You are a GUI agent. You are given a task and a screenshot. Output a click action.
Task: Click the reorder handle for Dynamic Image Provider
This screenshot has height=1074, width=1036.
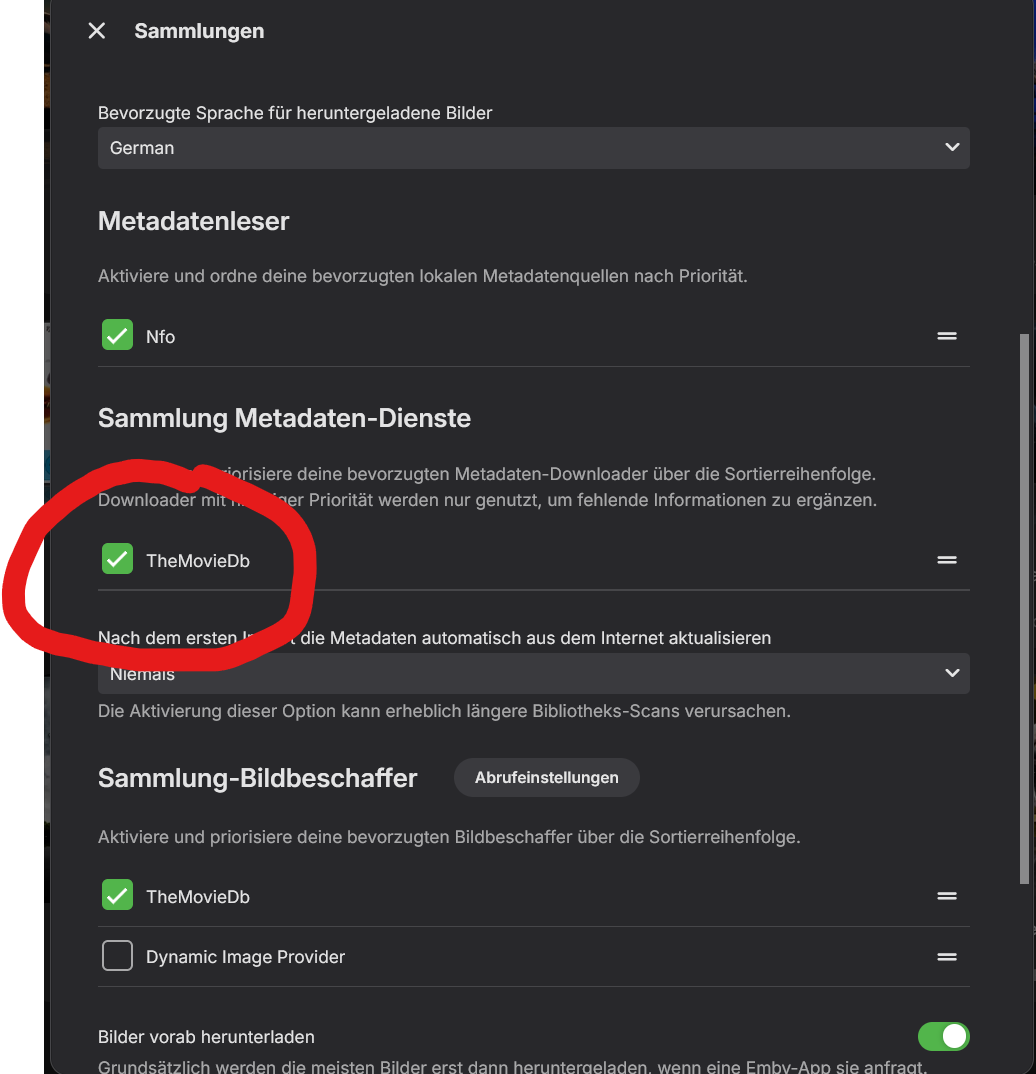946,956
